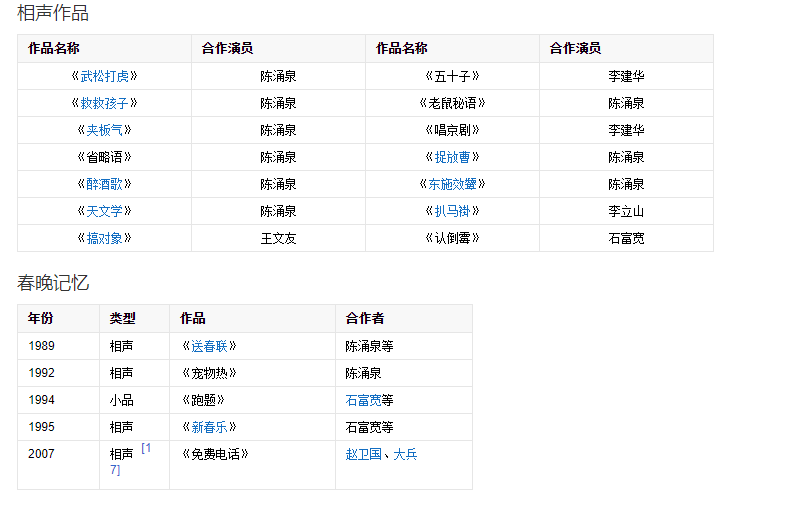Image resolution: width=810 pixels, height=507 pixels.
Task: Open the 捉放曹 link
Action: click(x=452, y=157)
